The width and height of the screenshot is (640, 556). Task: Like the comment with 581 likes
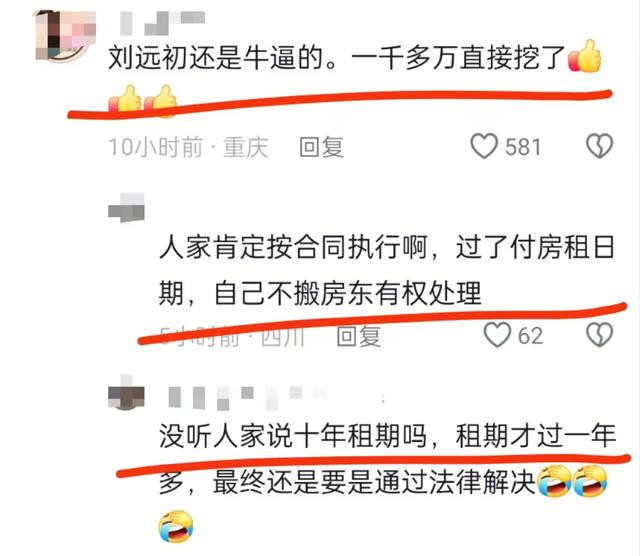[484, 146]
